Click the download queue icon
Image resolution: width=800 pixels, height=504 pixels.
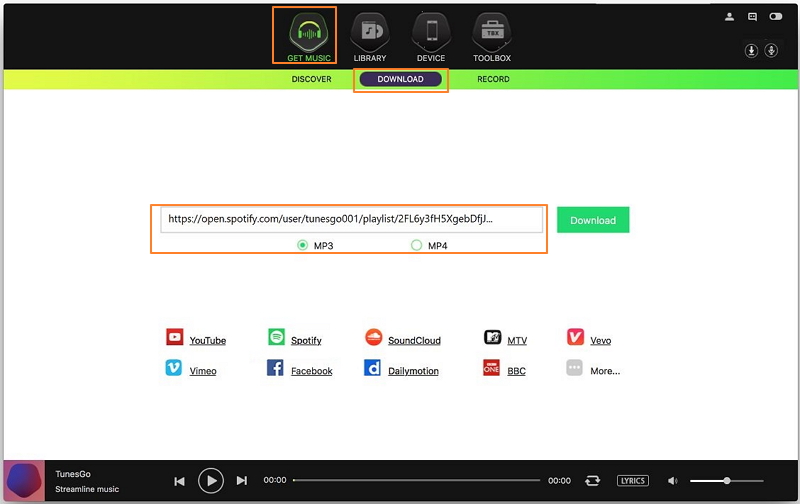(751, 50)
